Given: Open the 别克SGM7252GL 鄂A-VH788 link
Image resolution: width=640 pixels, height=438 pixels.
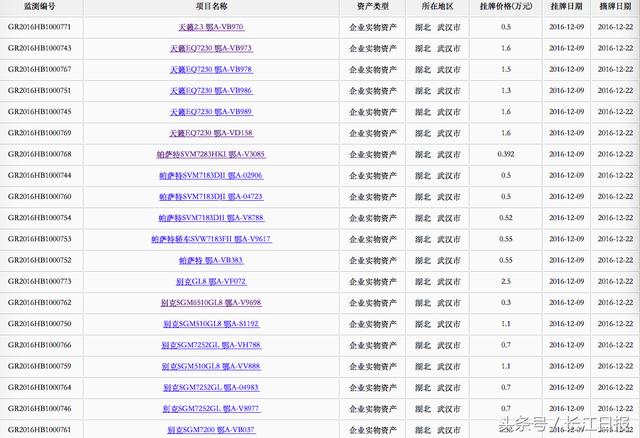Looking at the screenshot, I should pos(211,345).
